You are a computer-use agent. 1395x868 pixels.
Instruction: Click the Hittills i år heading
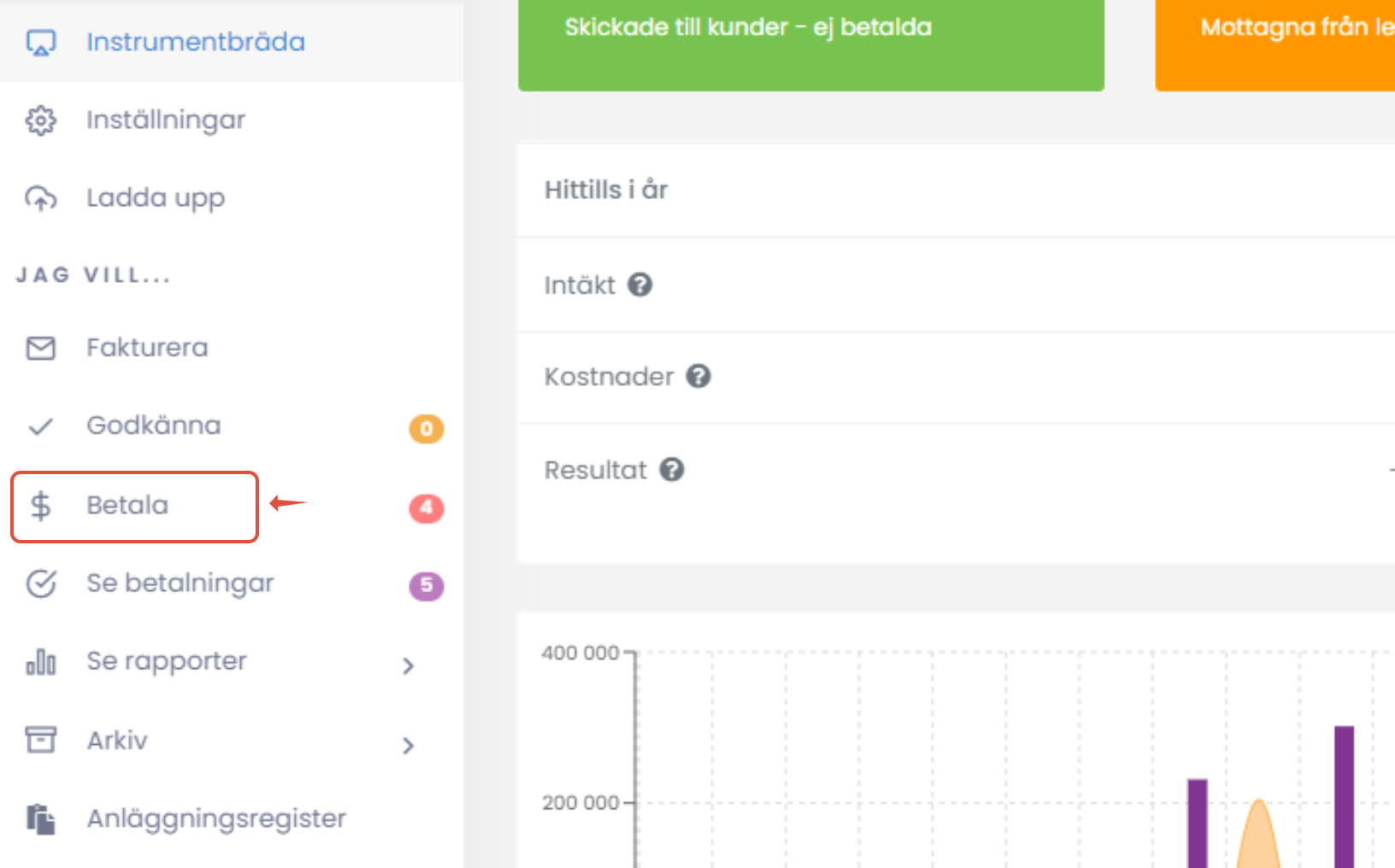click(606, 190)
